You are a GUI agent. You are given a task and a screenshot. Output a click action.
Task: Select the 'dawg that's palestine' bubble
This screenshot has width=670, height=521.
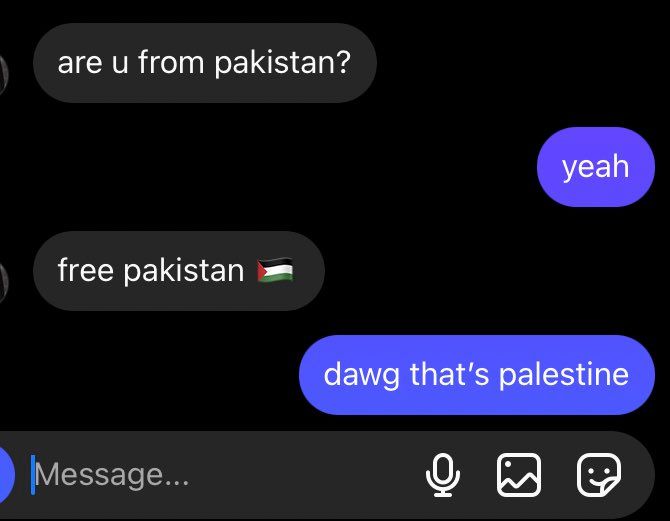(x=477, y=375)
